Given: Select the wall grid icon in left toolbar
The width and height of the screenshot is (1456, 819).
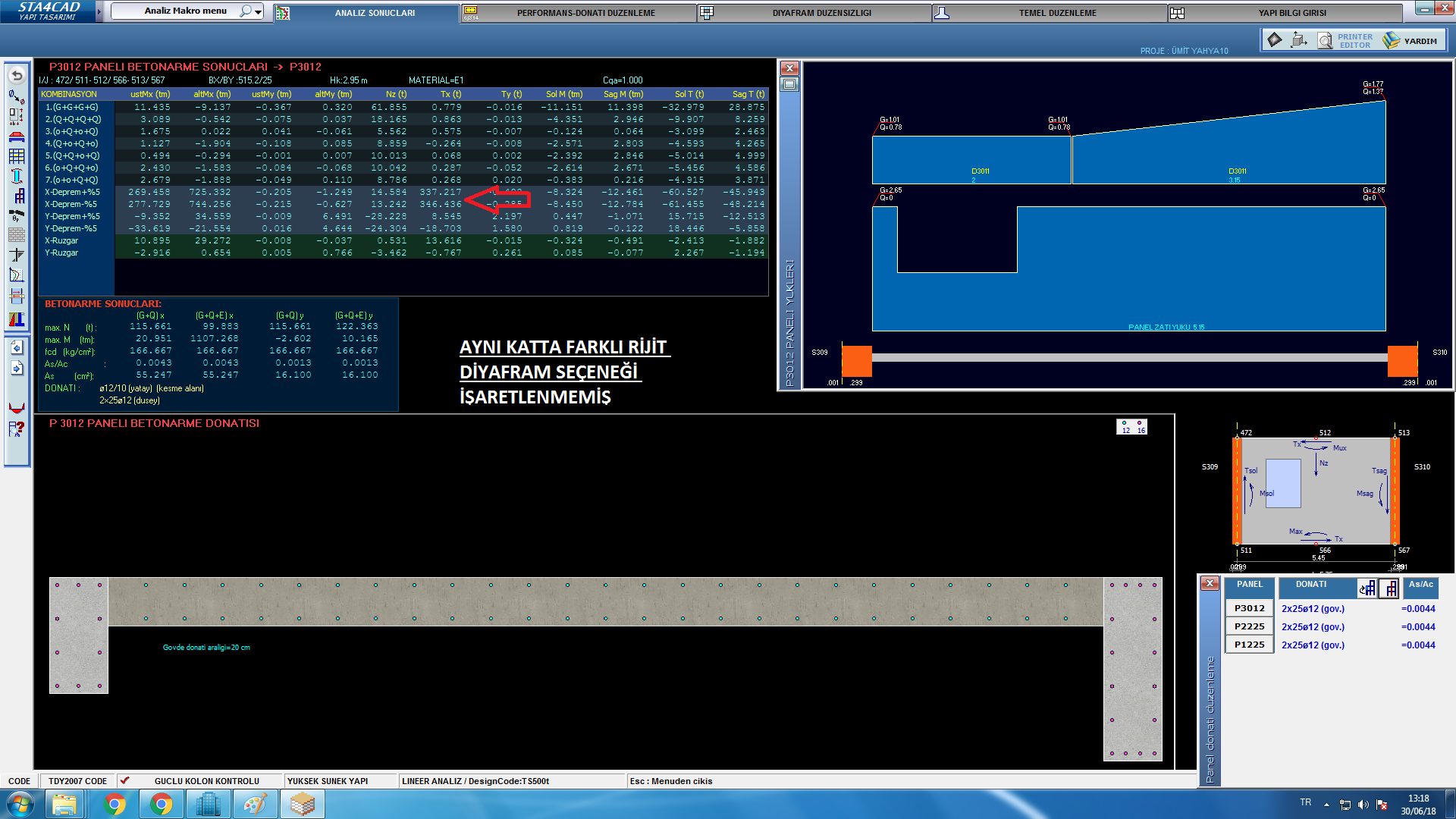Looking at the screenshot, I should [17, 156].
